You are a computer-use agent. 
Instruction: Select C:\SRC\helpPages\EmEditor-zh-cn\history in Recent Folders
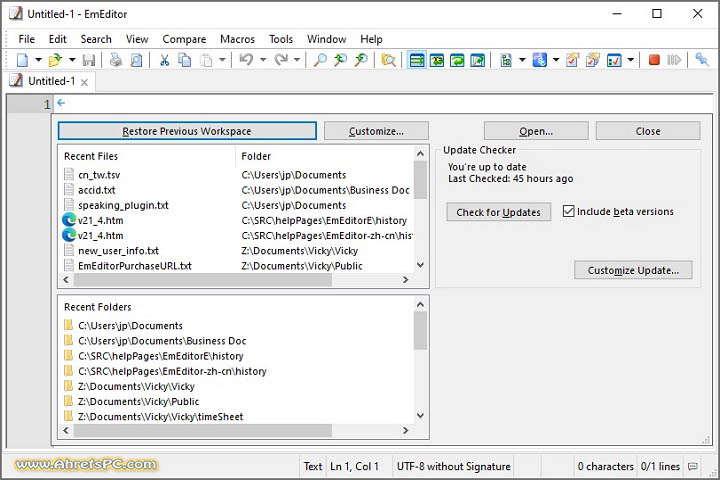point(172,371)
